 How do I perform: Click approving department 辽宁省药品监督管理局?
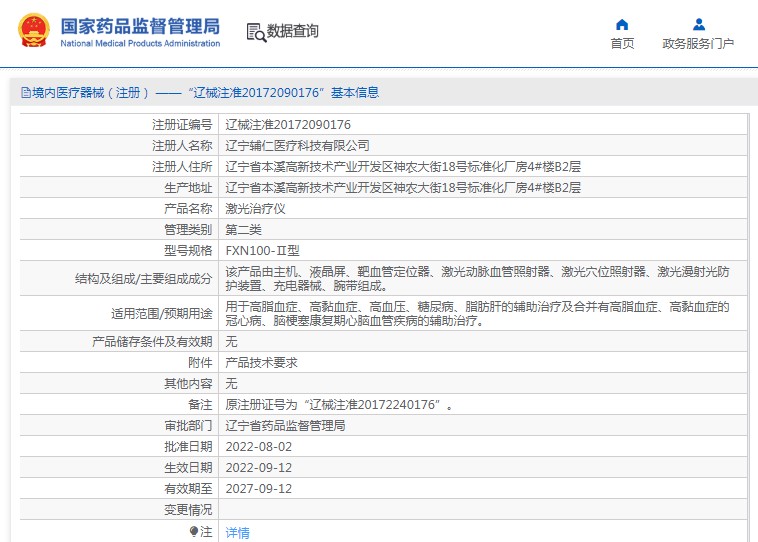[x=285, y=425]
